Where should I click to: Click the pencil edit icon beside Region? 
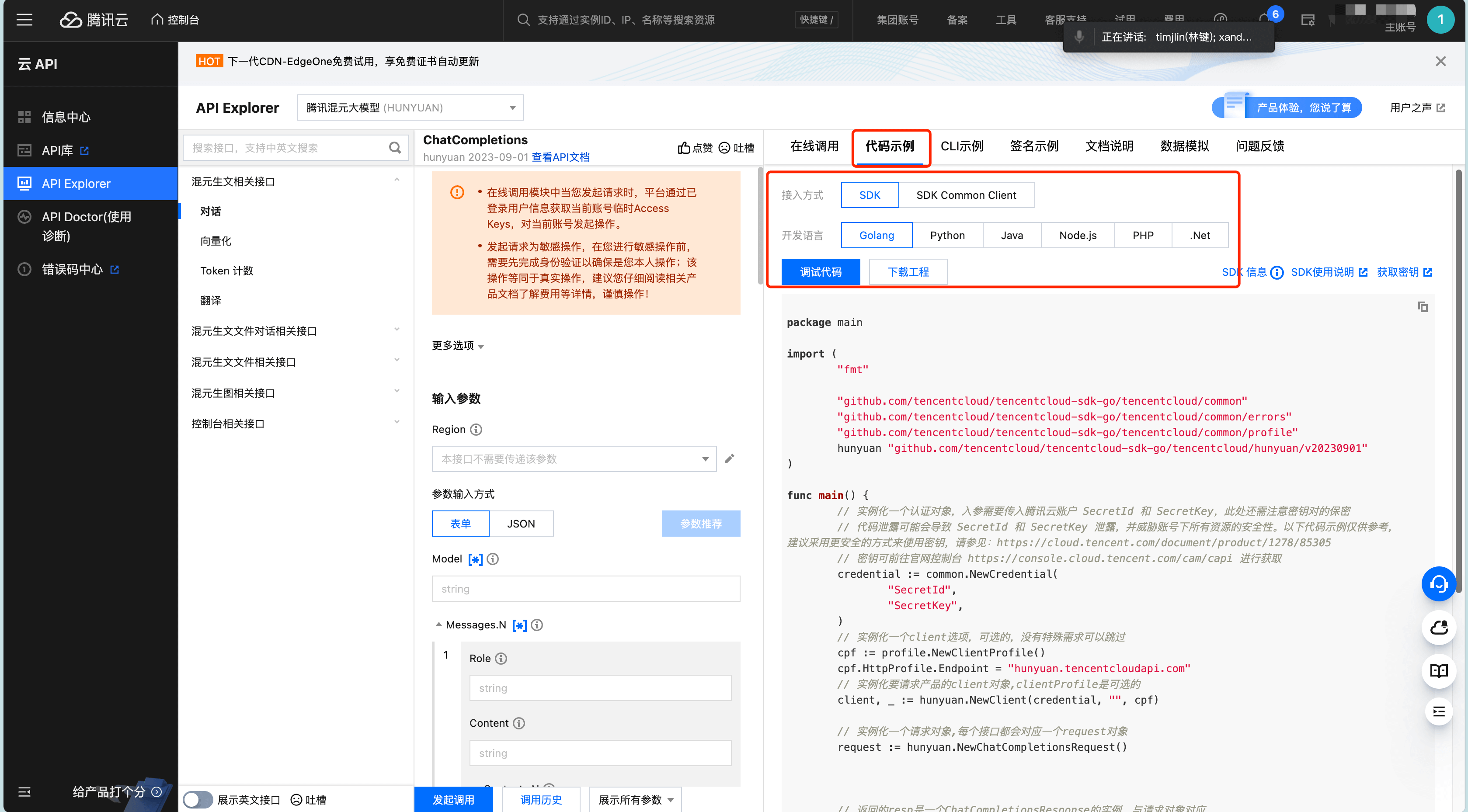[730, 458]
